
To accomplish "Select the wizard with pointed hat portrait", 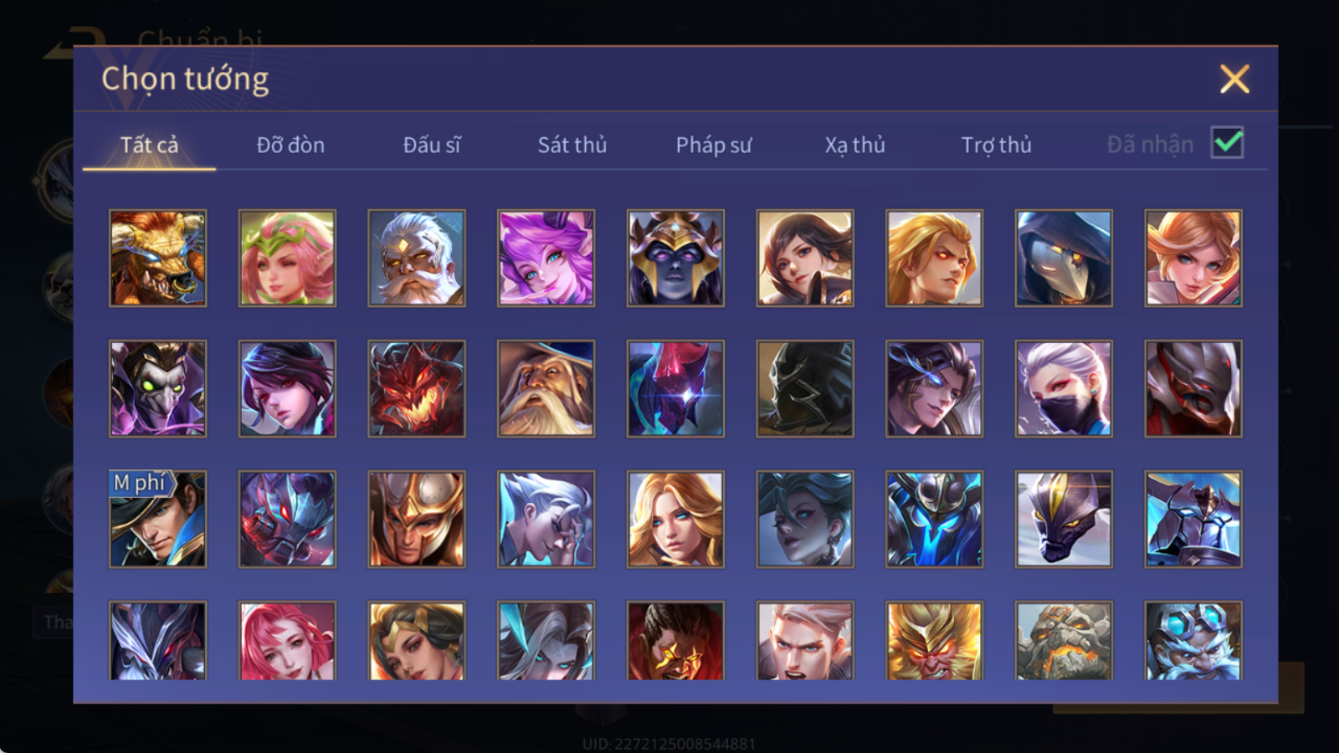I will [x=546, y=389].
